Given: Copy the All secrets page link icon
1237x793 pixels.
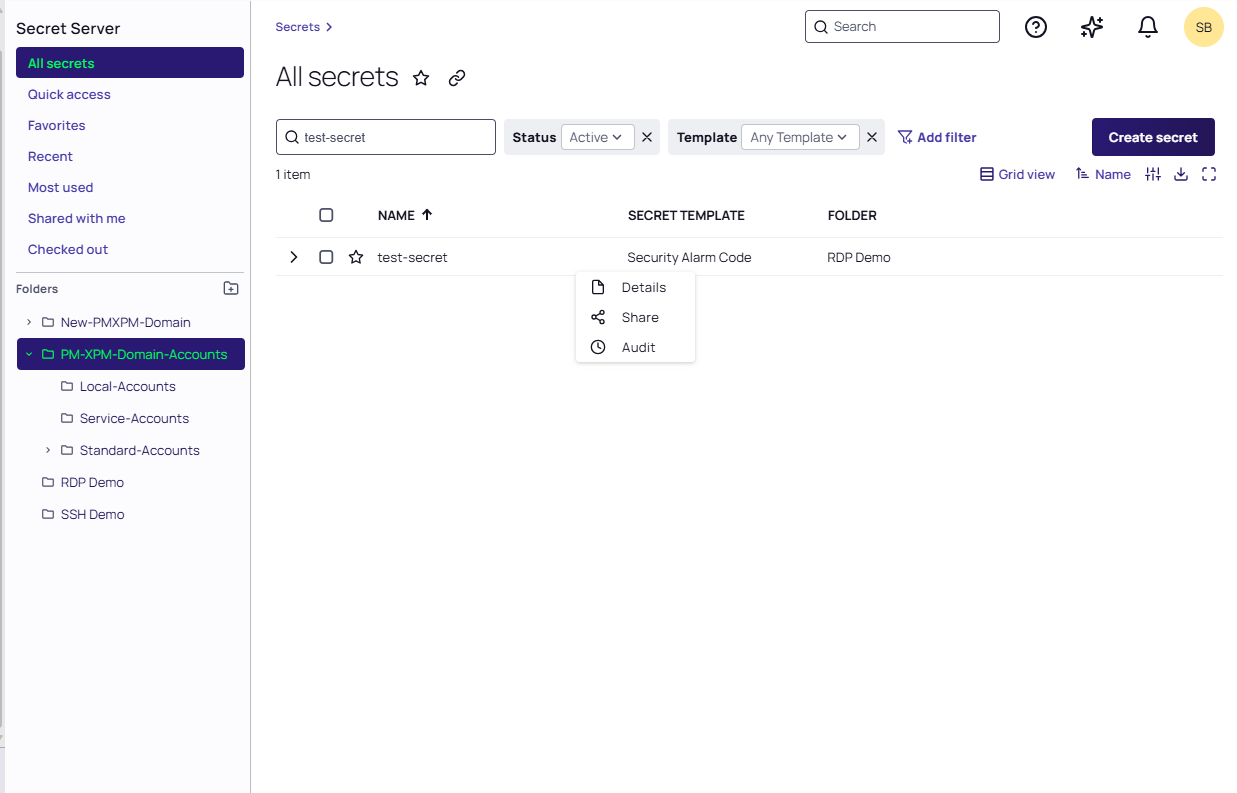Looking at the screenshot, I should pyautogui.click(x=457, y=78).
